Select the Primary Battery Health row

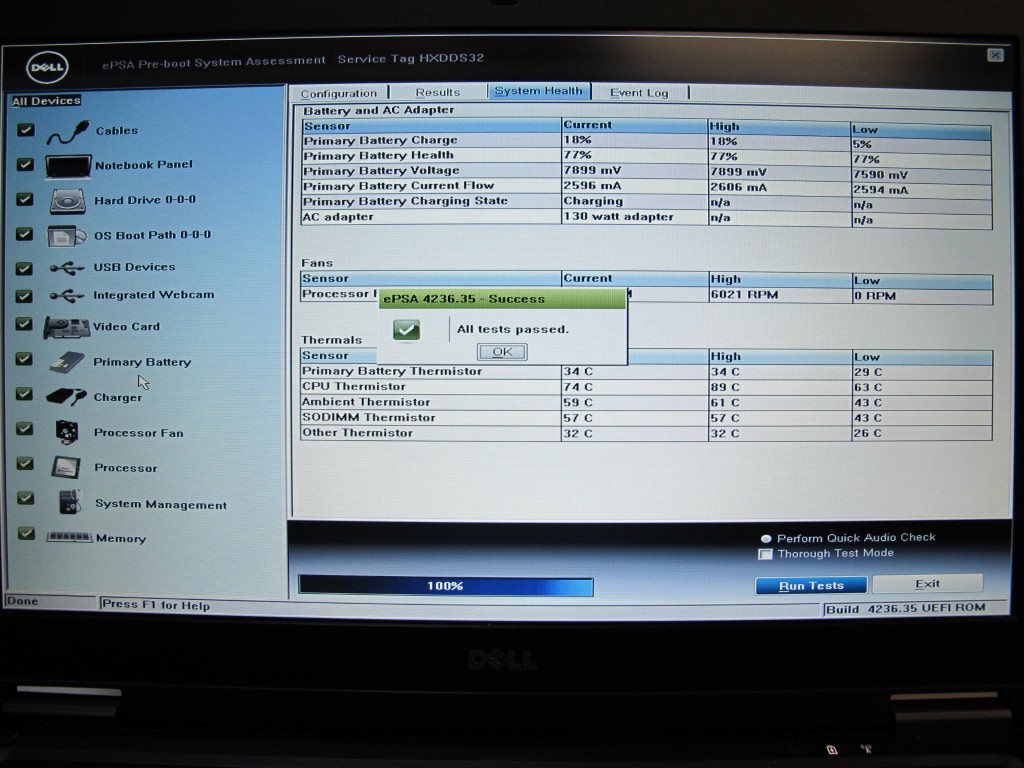pos(646,156)
